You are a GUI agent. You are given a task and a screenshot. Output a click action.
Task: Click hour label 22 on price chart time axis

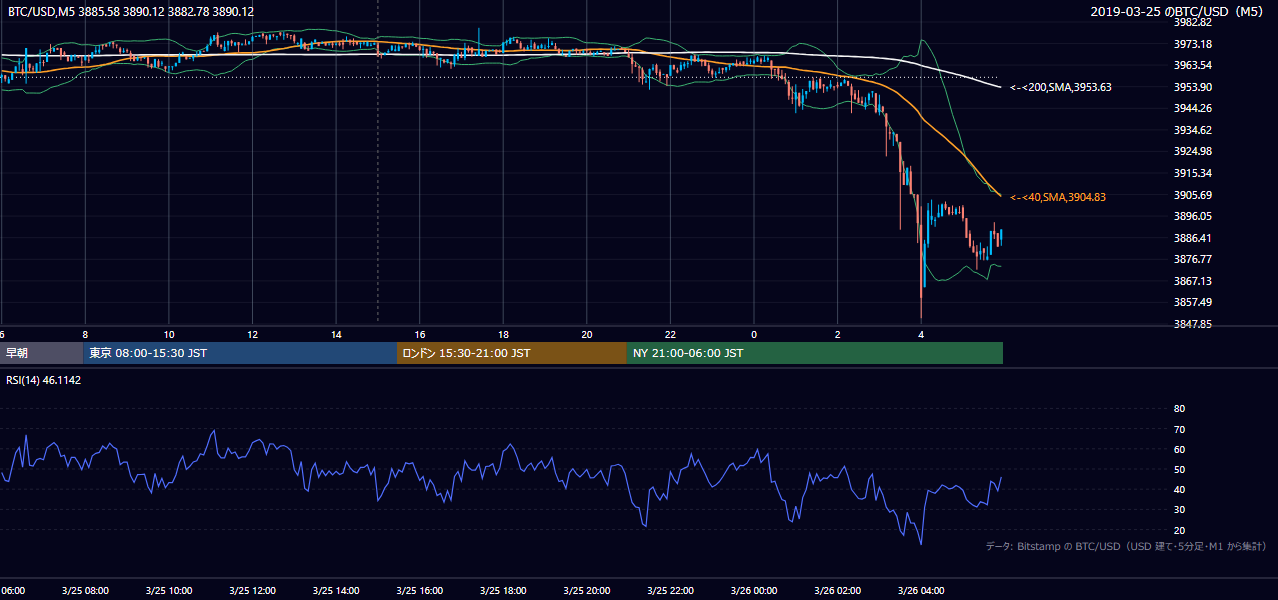tap(671, 334)
